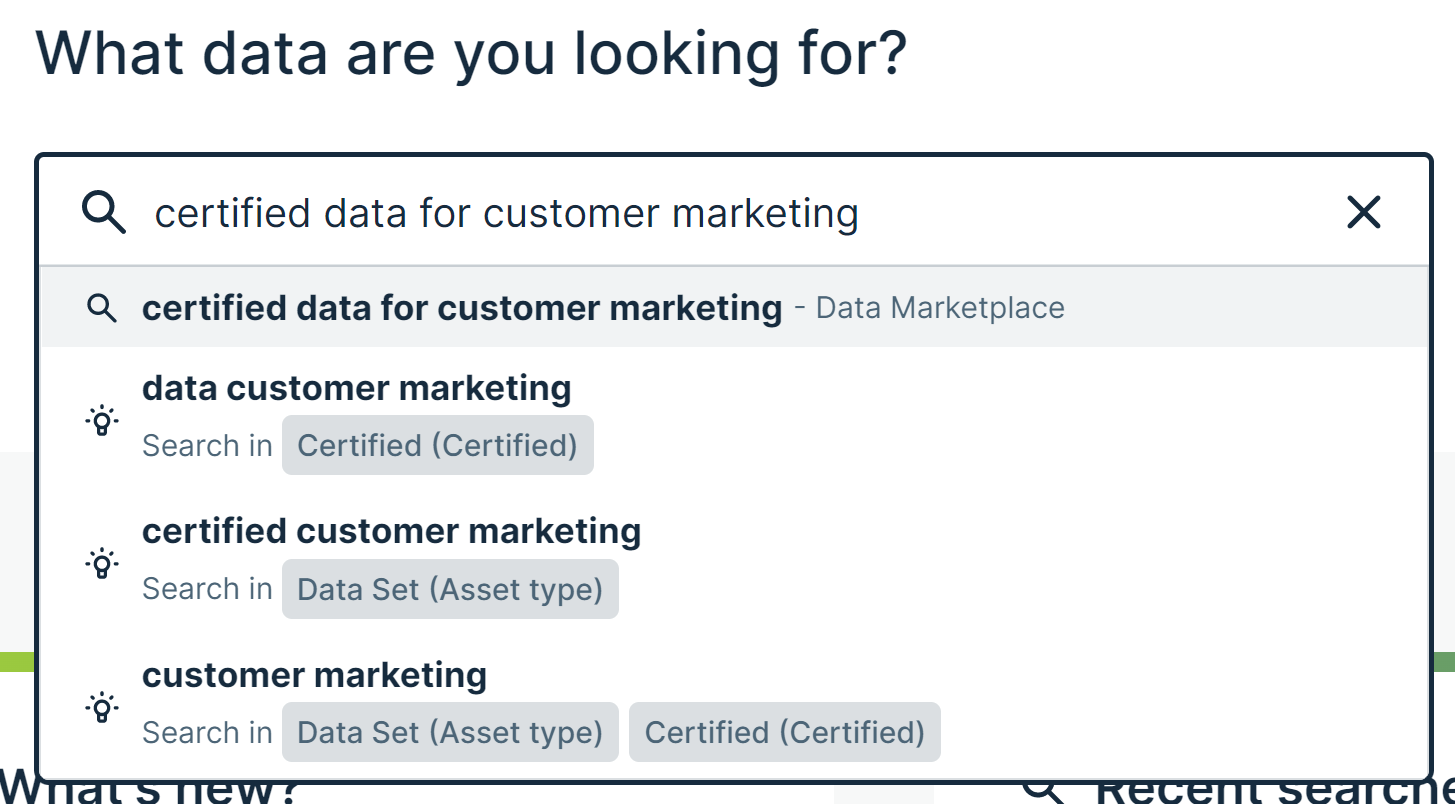Image resolution: width=1455 pixels, height=804 pixels.
Task: Click the Recent searches magnifier icon
Action: (1046, 790)
